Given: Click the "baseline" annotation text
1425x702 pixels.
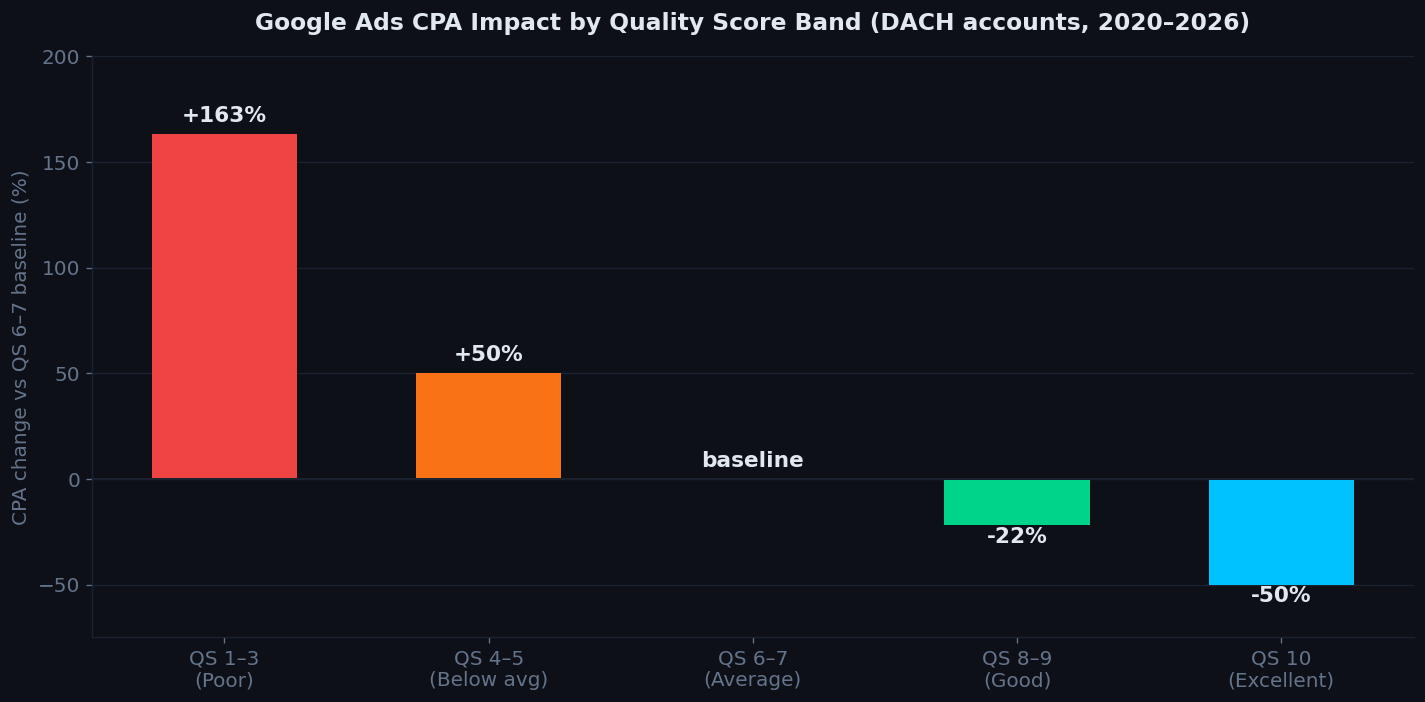Looking at the screenshot, I should coord(752,461).
